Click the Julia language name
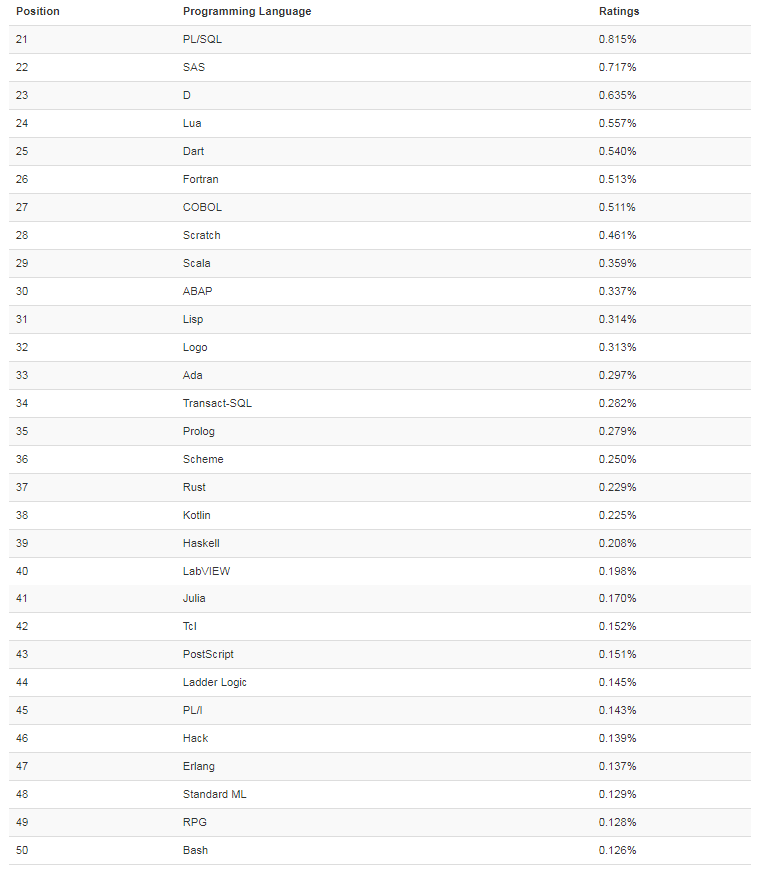 (194, 598)
